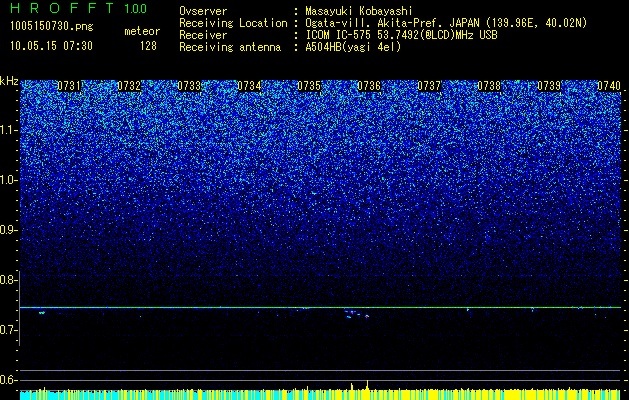Click the Receiver label
This screenshot has height=400, width=629.
[203, 35]
